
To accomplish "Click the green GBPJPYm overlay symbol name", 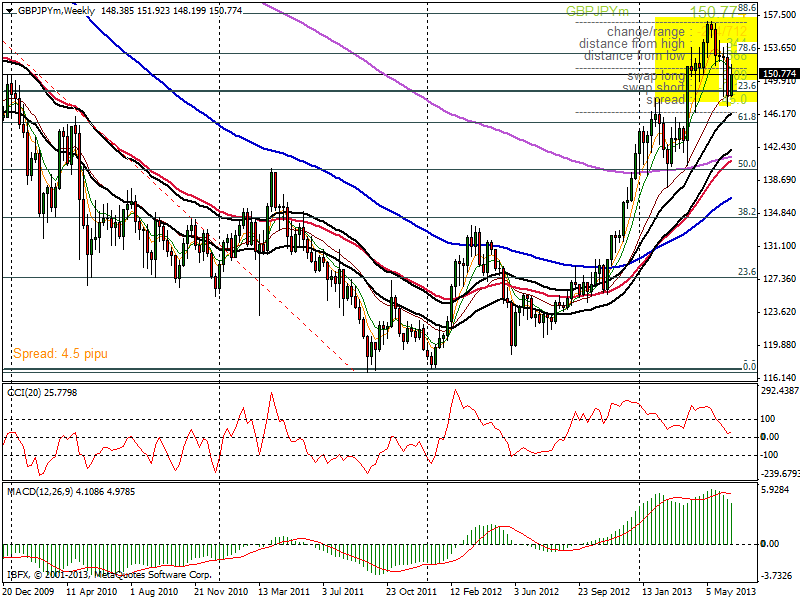I will (x=597, y=12).
